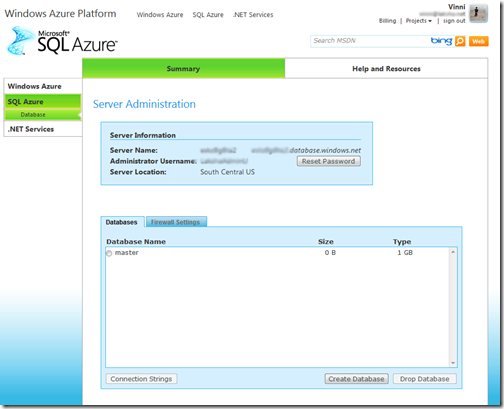Click the Type column header
Image resolution: width=504 pixels, height=409 pixels.
402,242
